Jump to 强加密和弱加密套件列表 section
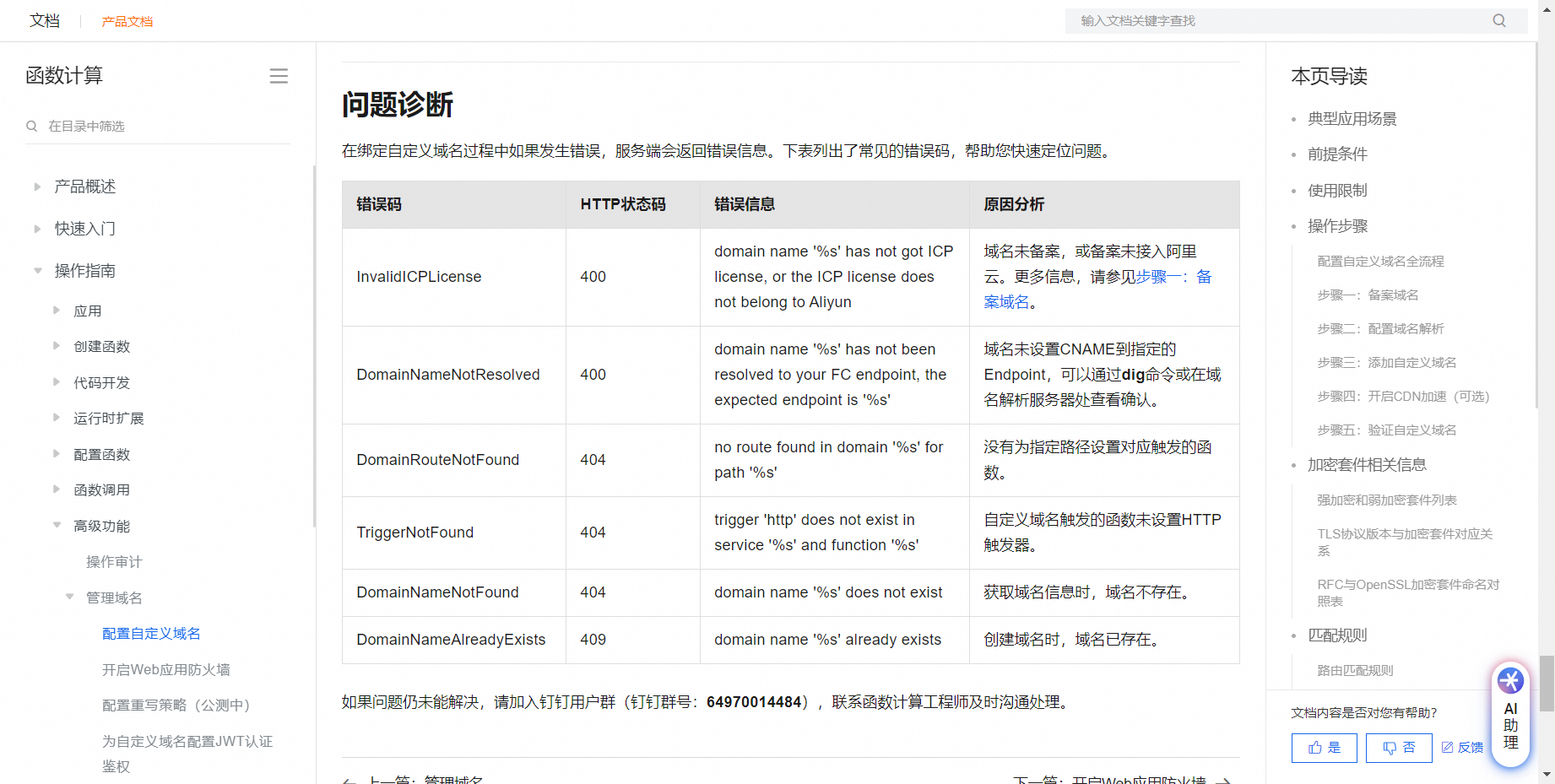1555x784 pixels. (1387, 500)
